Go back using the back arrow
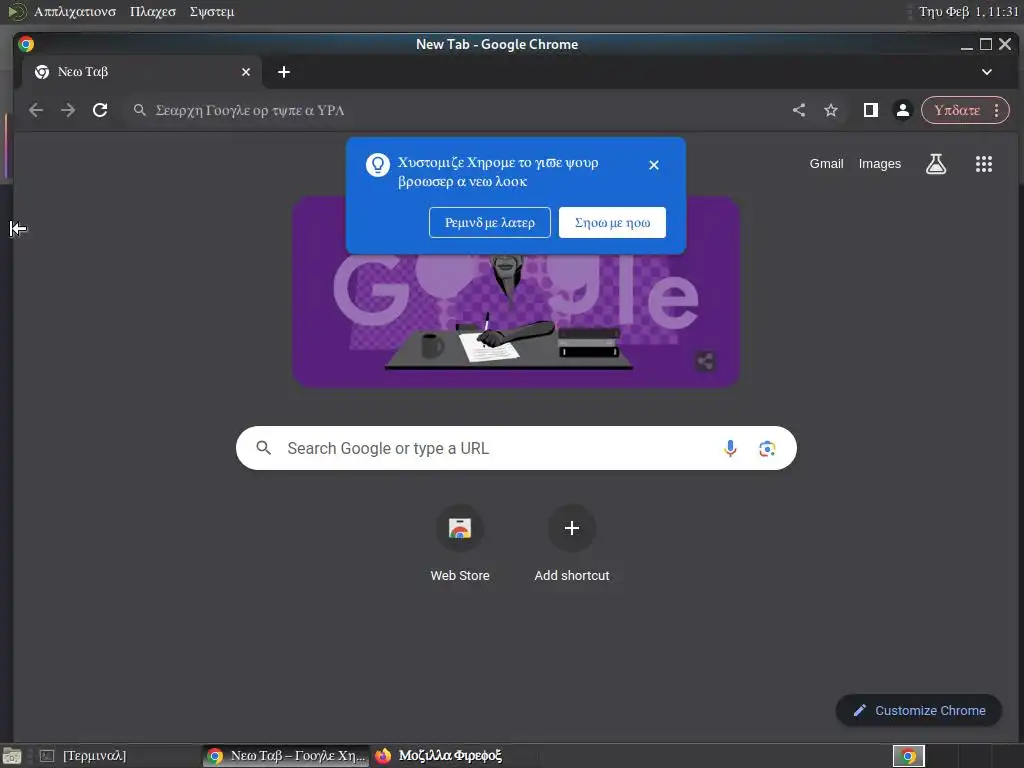The height and width of the screenshot is (768, 1024). [36, 110]
